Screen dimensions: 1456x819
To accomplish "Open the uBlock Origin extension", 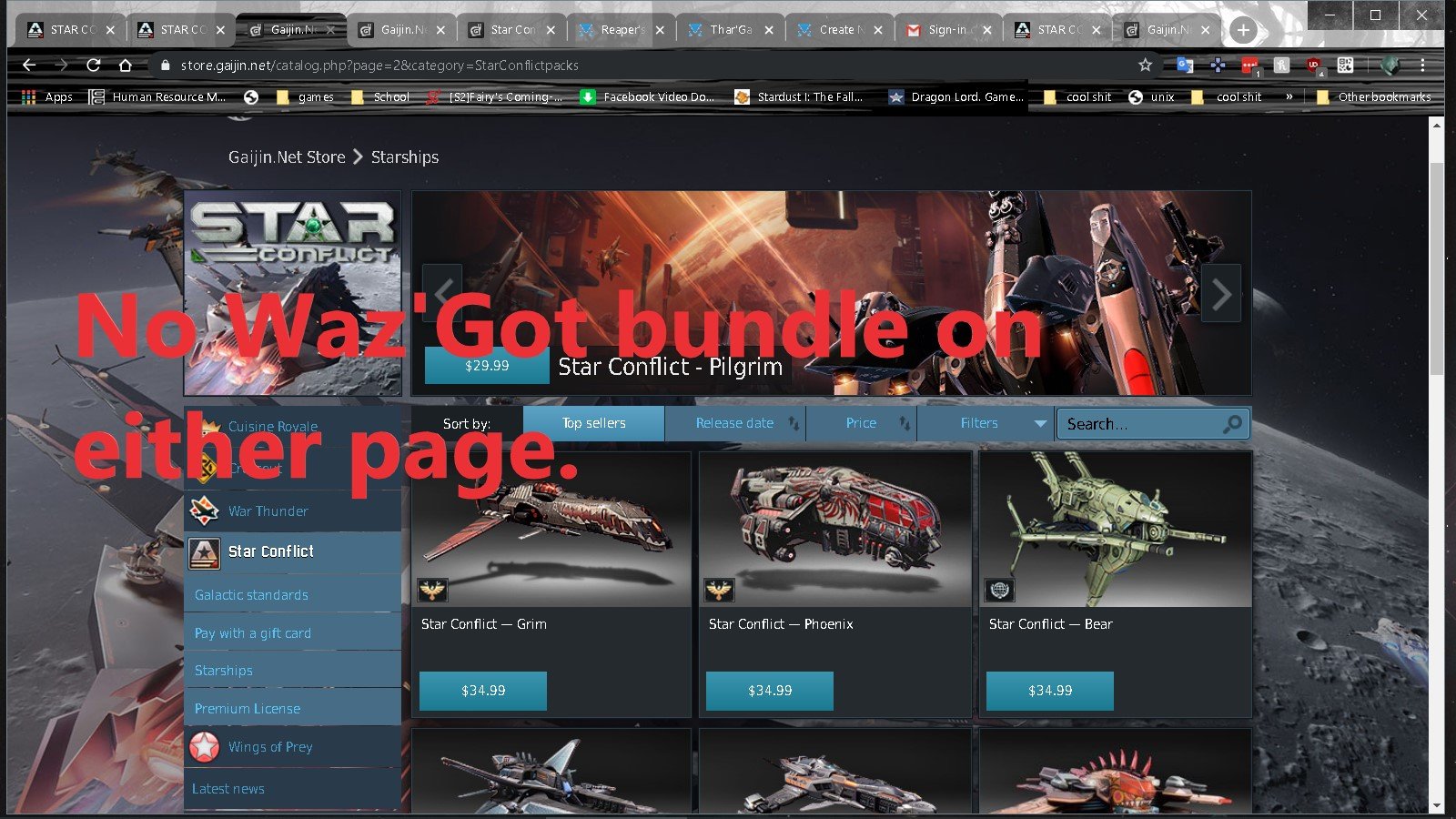I will point(1313,65).
